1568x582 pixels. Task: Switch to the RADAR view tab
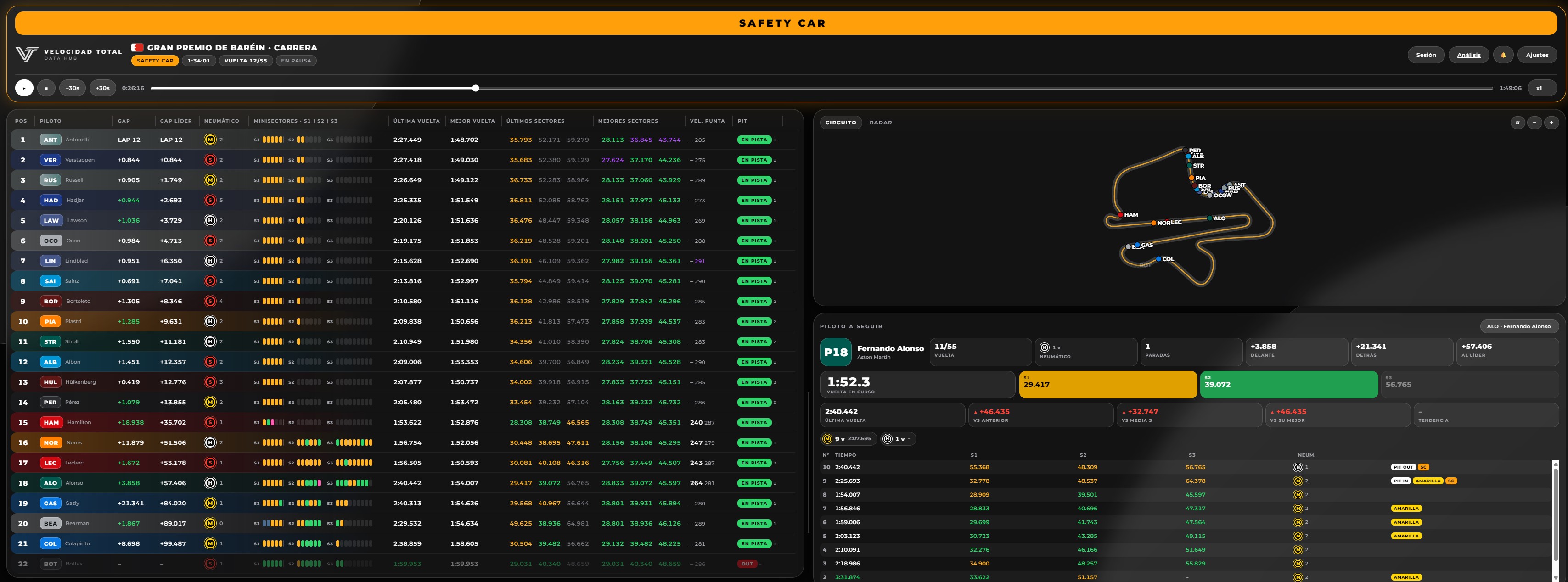coord(880,123)
